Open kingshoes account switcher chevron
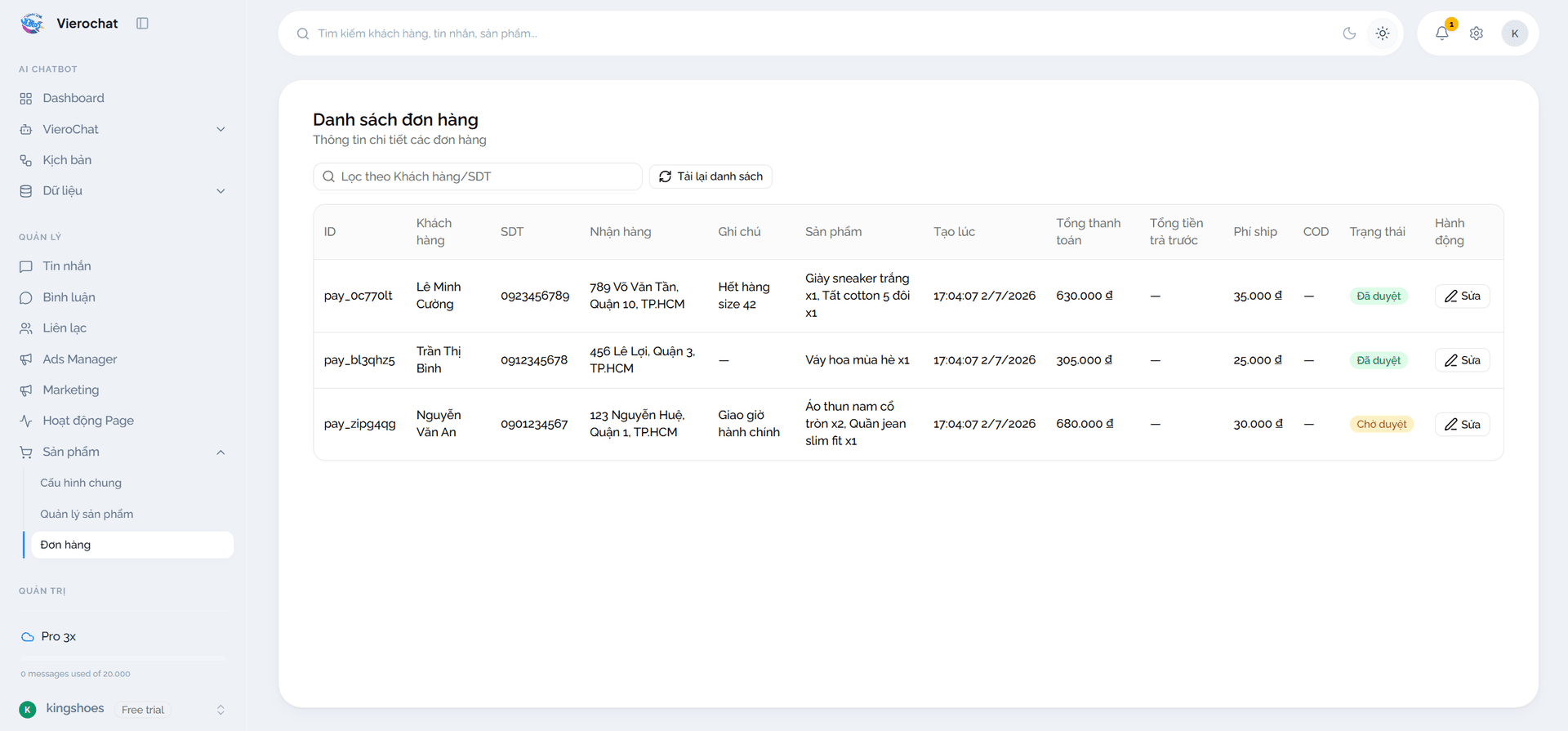The width and height of the screenshot is (1568, 731). [x=220, y=710]
